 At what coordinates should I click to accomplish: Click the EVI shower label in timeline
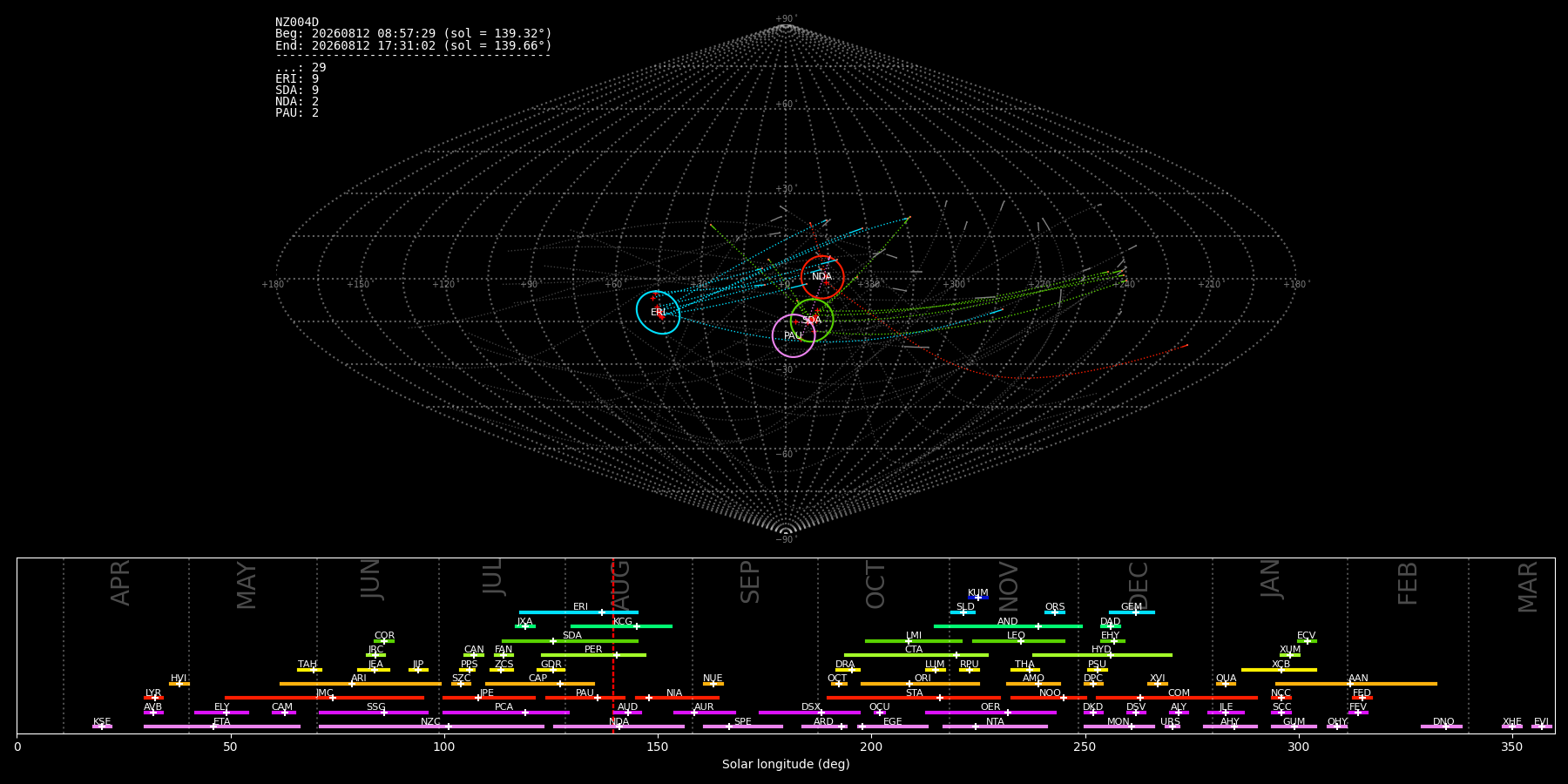[x=1541, y=722]
